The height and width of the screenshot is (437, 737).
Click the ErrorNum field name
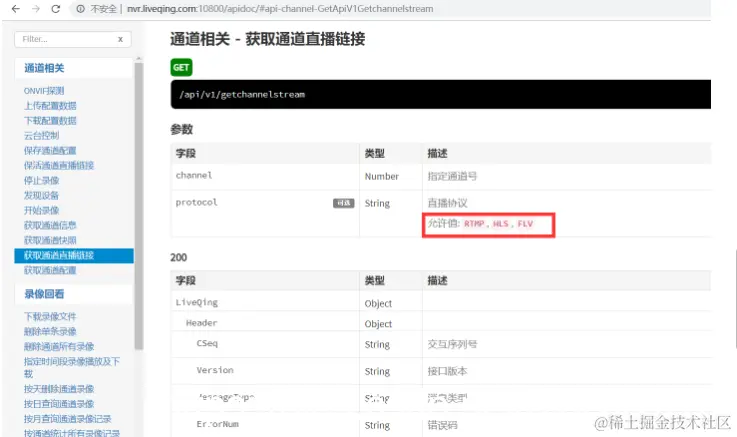tap(218, 424)
